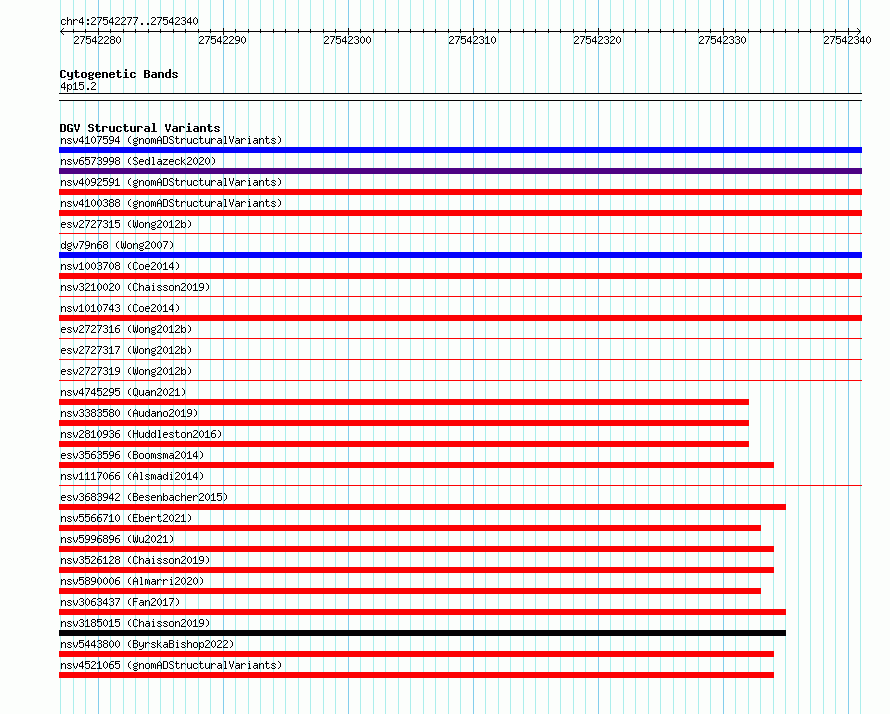This screenshot has height=714, width=890.
Task: Click ruler position 27542290
Action: tap(222, 40)
